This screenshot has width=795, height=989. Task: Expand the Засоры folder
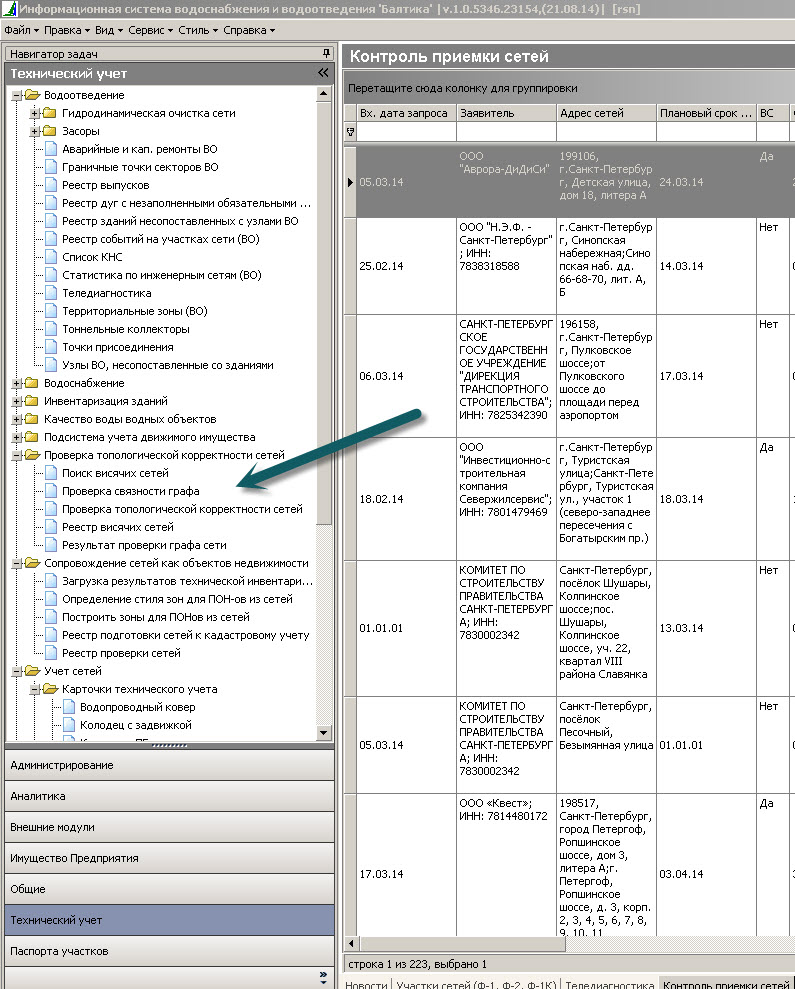[x=35, y=131]
